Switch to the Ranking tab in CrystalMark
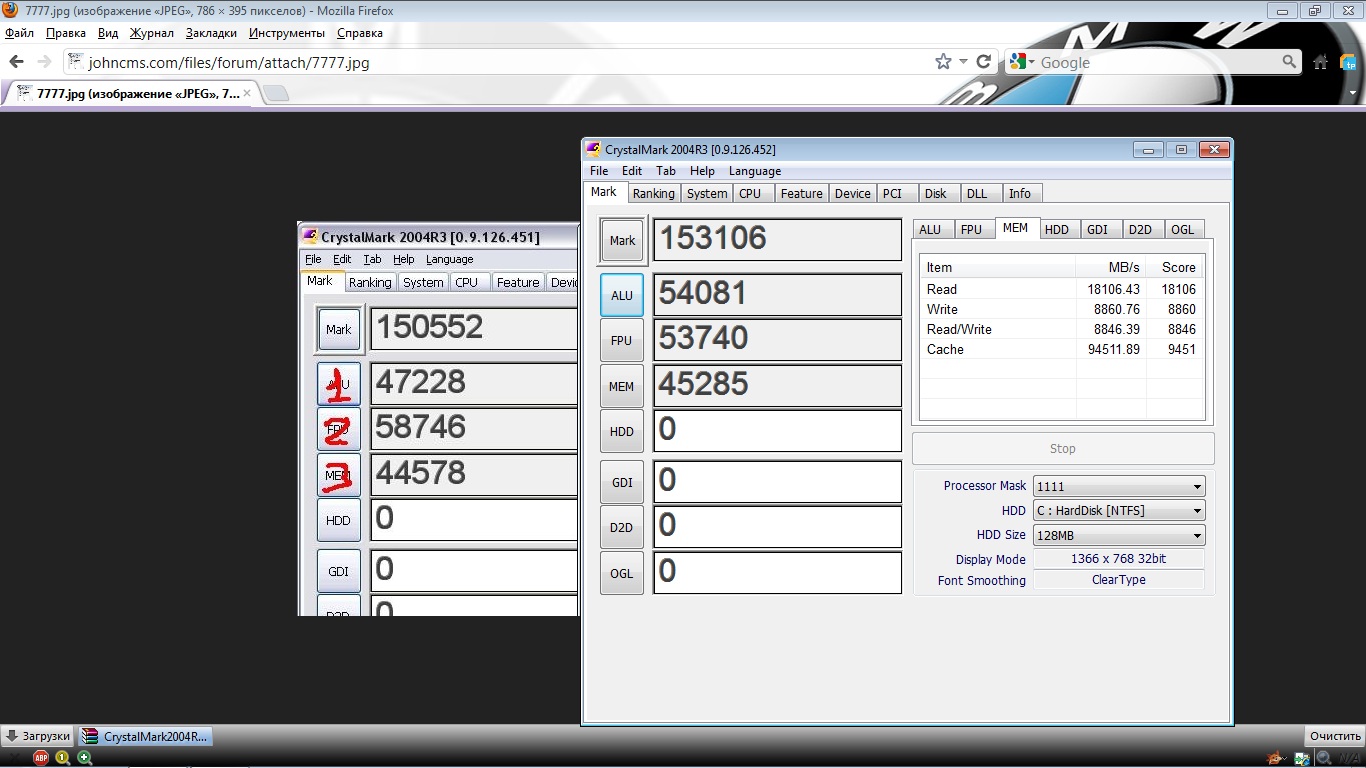Viewport: 1366px width, 768px height. [x=653, y=193]
